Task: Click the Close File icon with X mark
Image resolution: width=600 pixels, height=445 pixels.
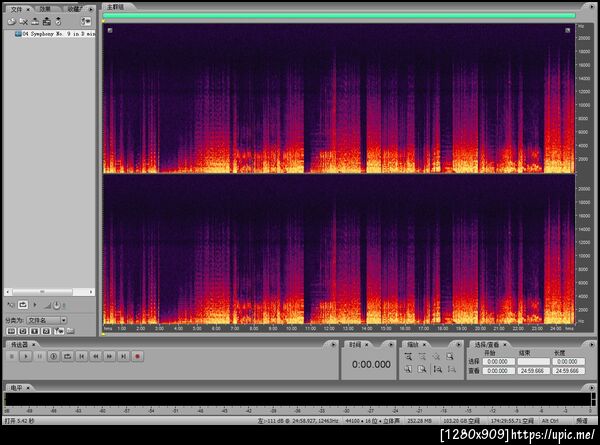Action: tap(23, 22)
